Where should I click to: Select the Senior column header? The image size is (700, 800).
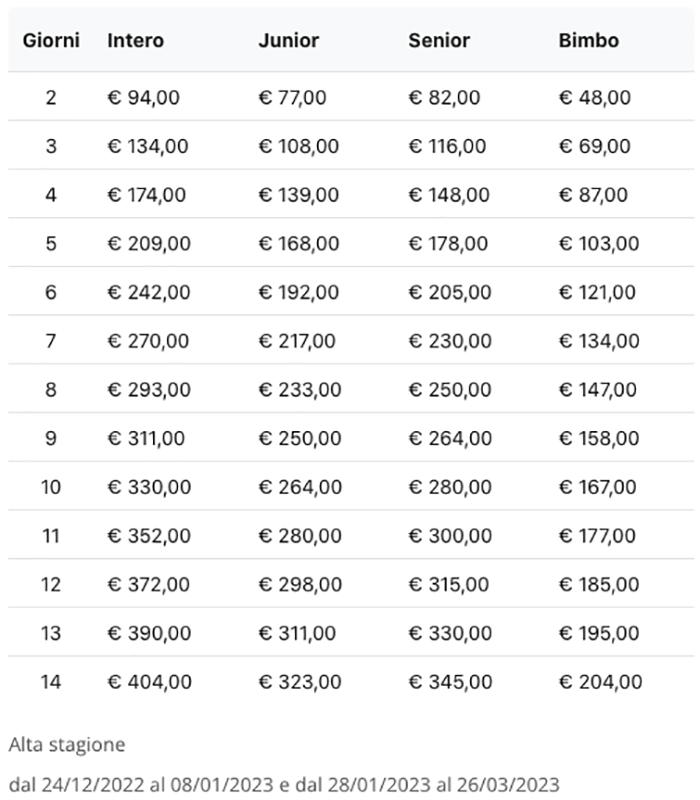click(438, 41)
